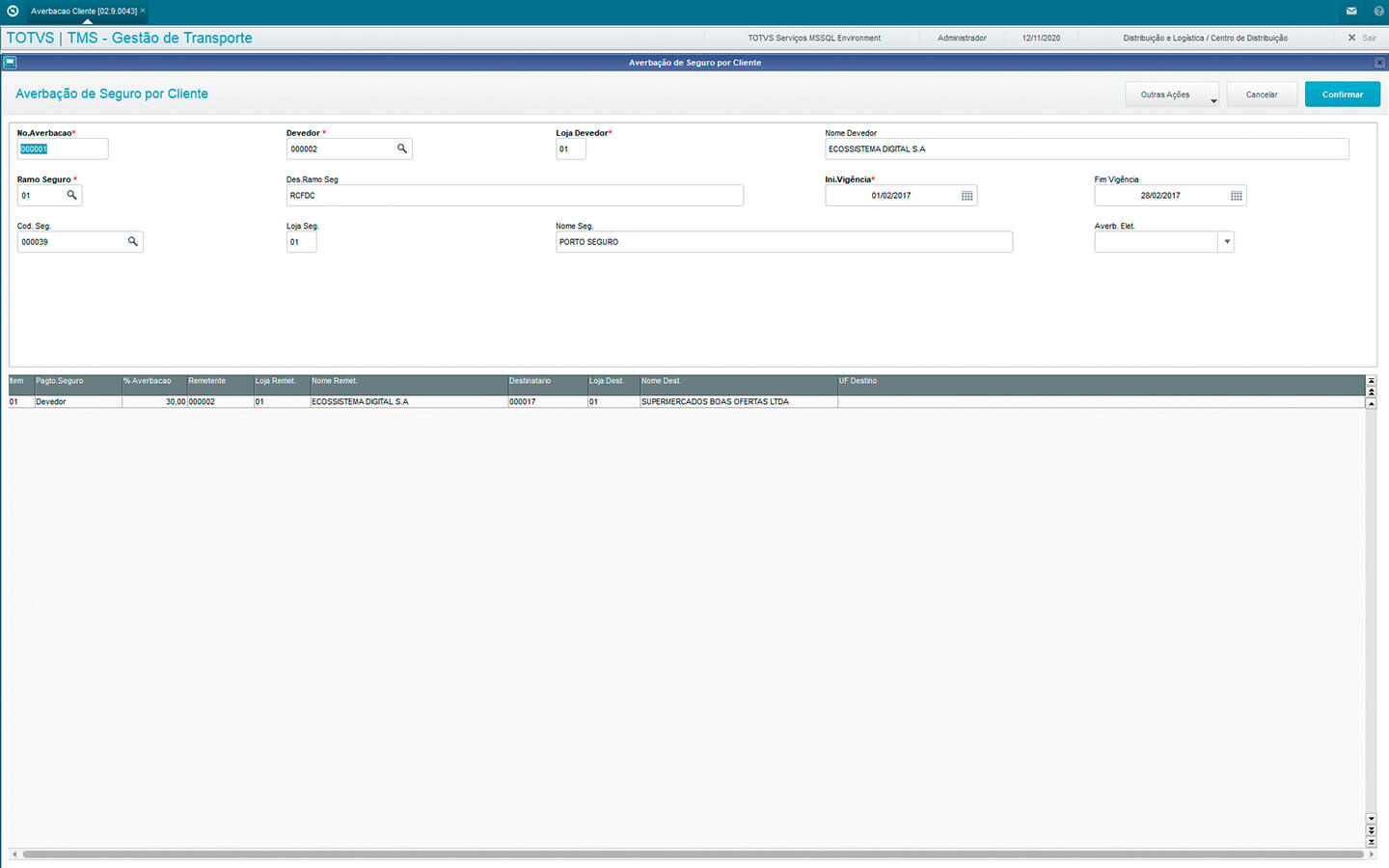Viewport: 1389px width, 868px height.
Task: Select the % Averbacao column header
Action: pyautogui.click(x=153, y=381)
